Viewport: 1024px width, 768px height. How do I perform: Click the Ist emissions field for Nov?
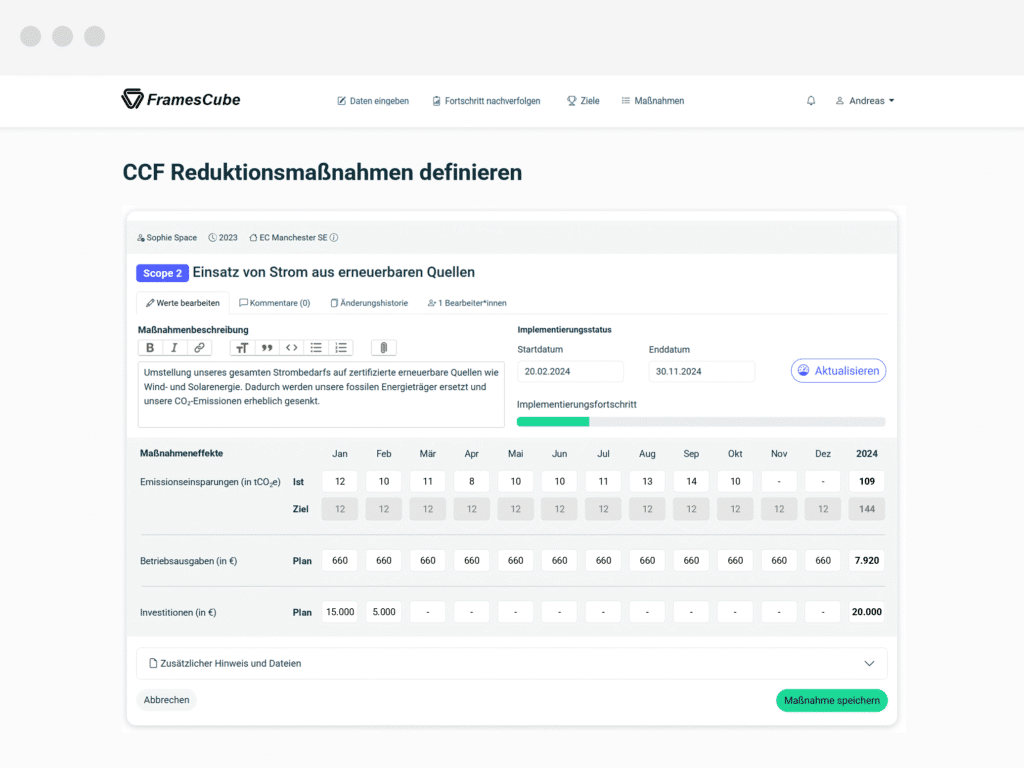(779, 481)
